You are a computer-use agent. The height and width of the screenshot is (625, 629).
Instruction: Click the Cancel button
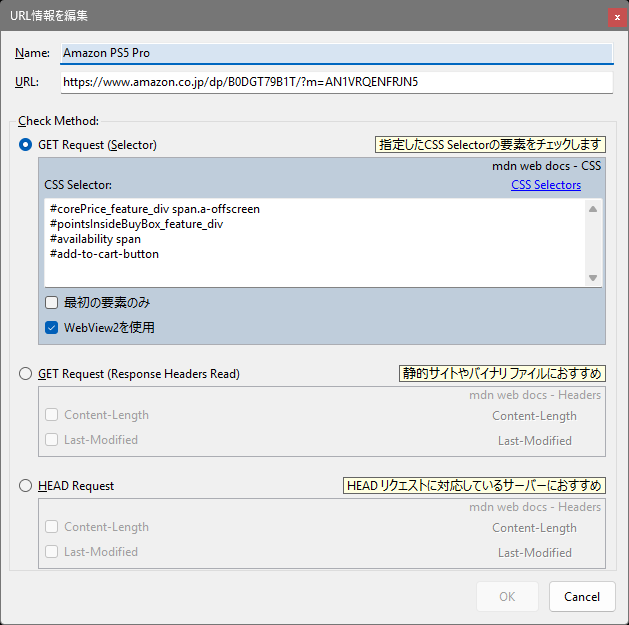[582, 597]
